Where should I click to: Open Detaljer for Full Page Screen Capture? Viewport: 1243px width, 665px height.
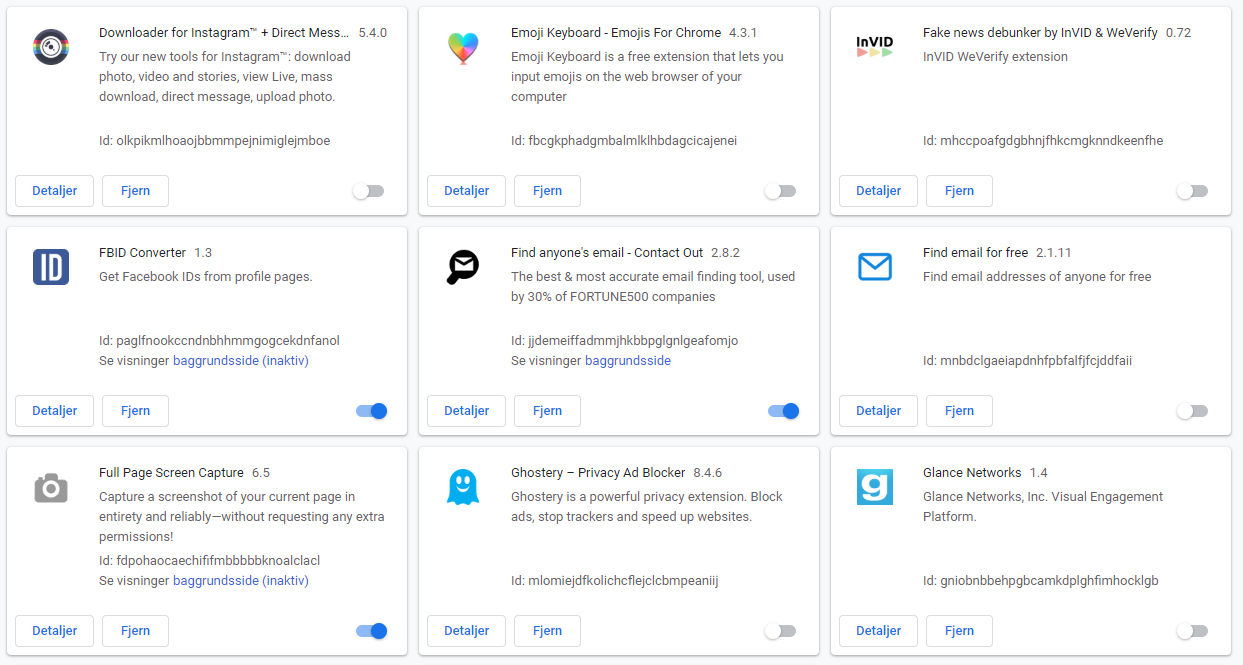[x=54, y=631]
